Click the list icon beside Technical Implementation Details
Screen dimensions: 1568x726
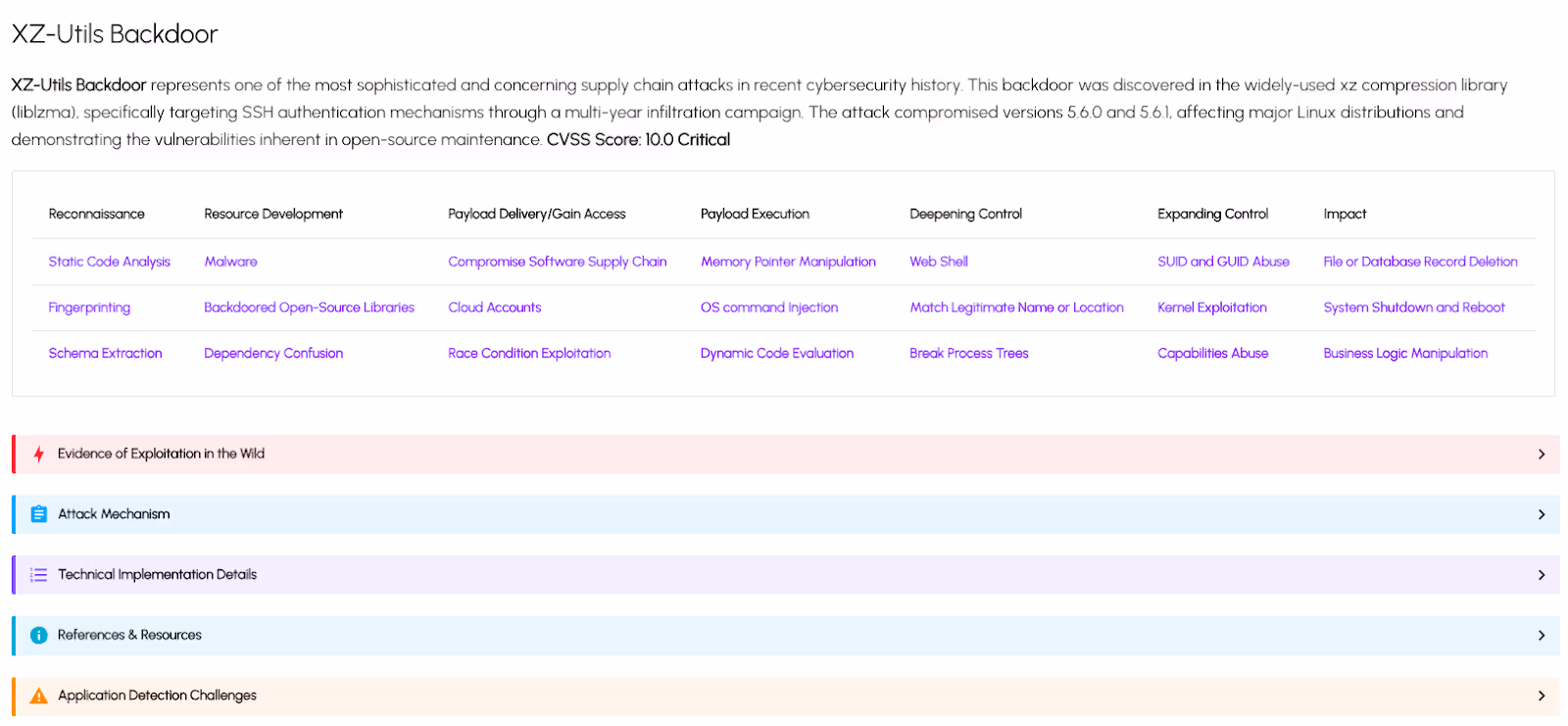(39, 575)
